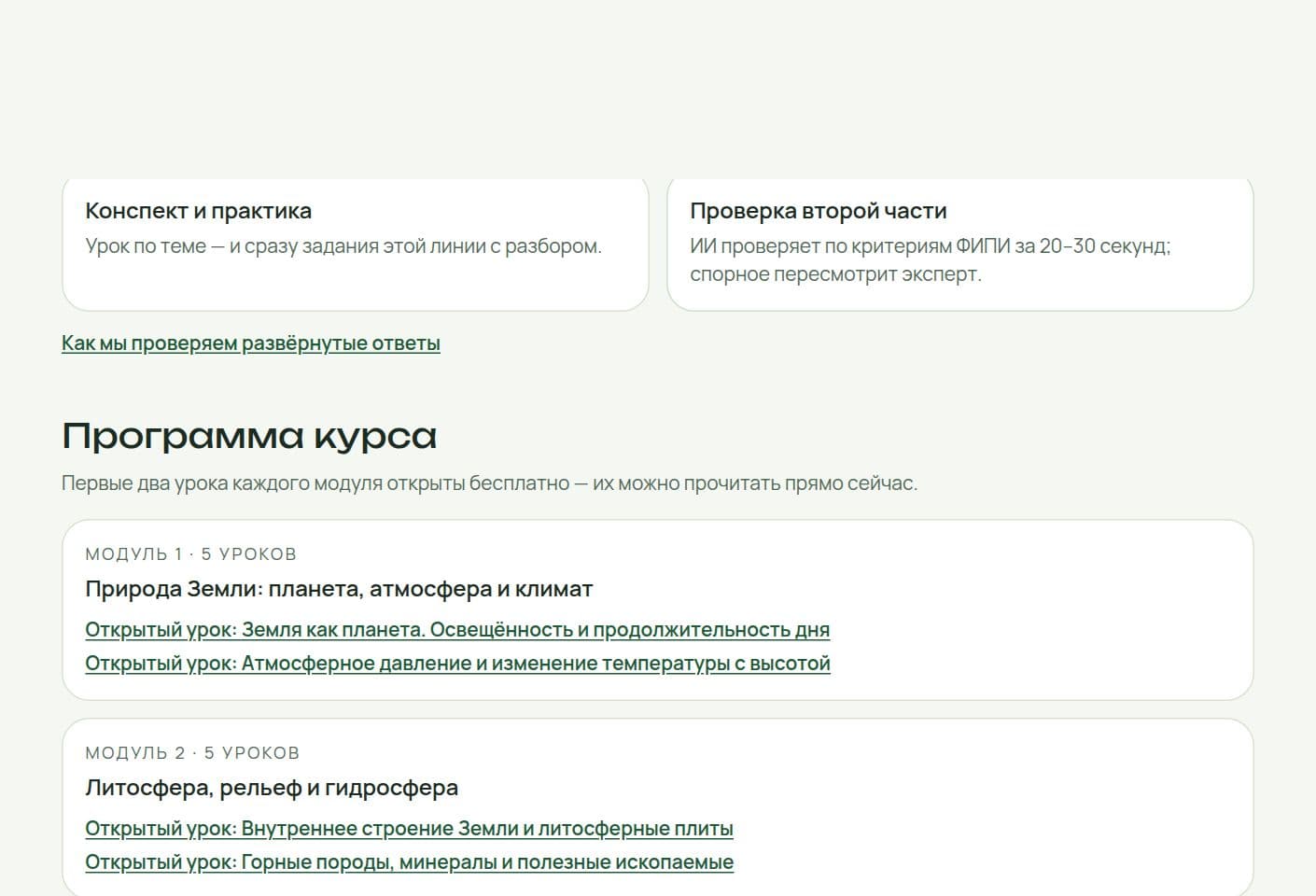Select the 'МОДУЛЬ 2 · 5 УРОКОВ' label

click(192, 753)
